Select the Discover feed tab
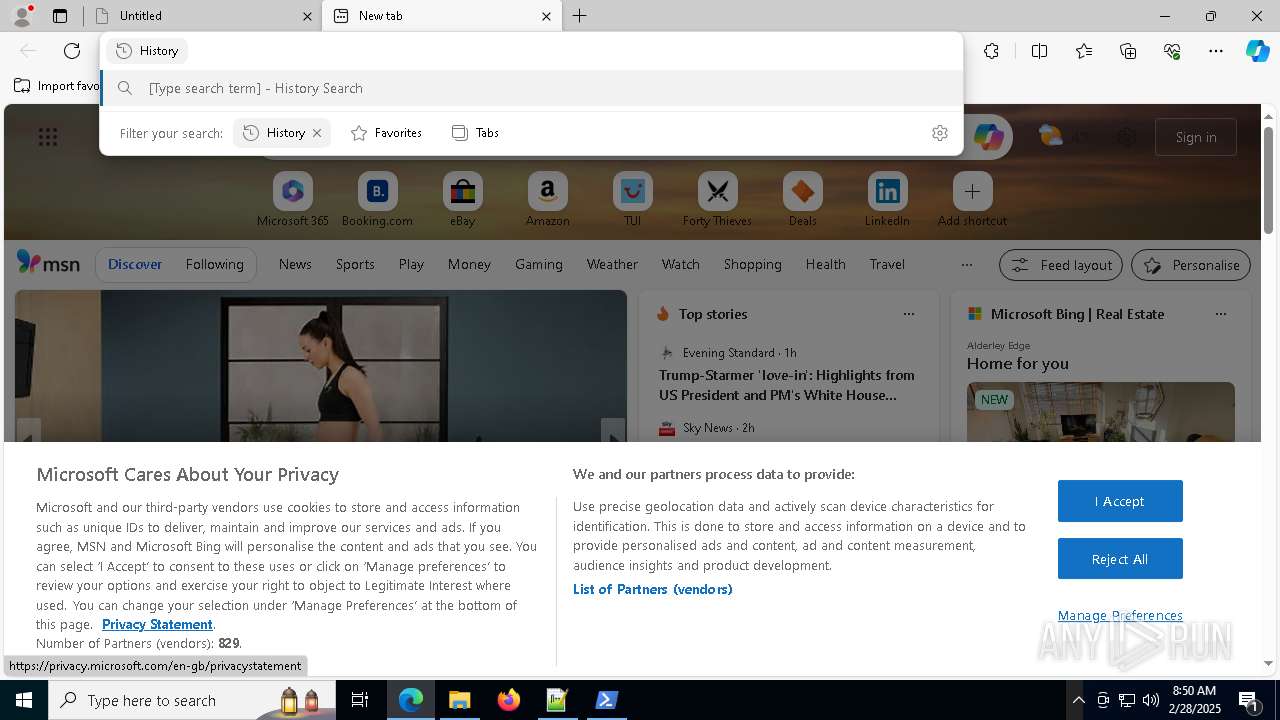The image size is (1280, 720). pos(135,264)
